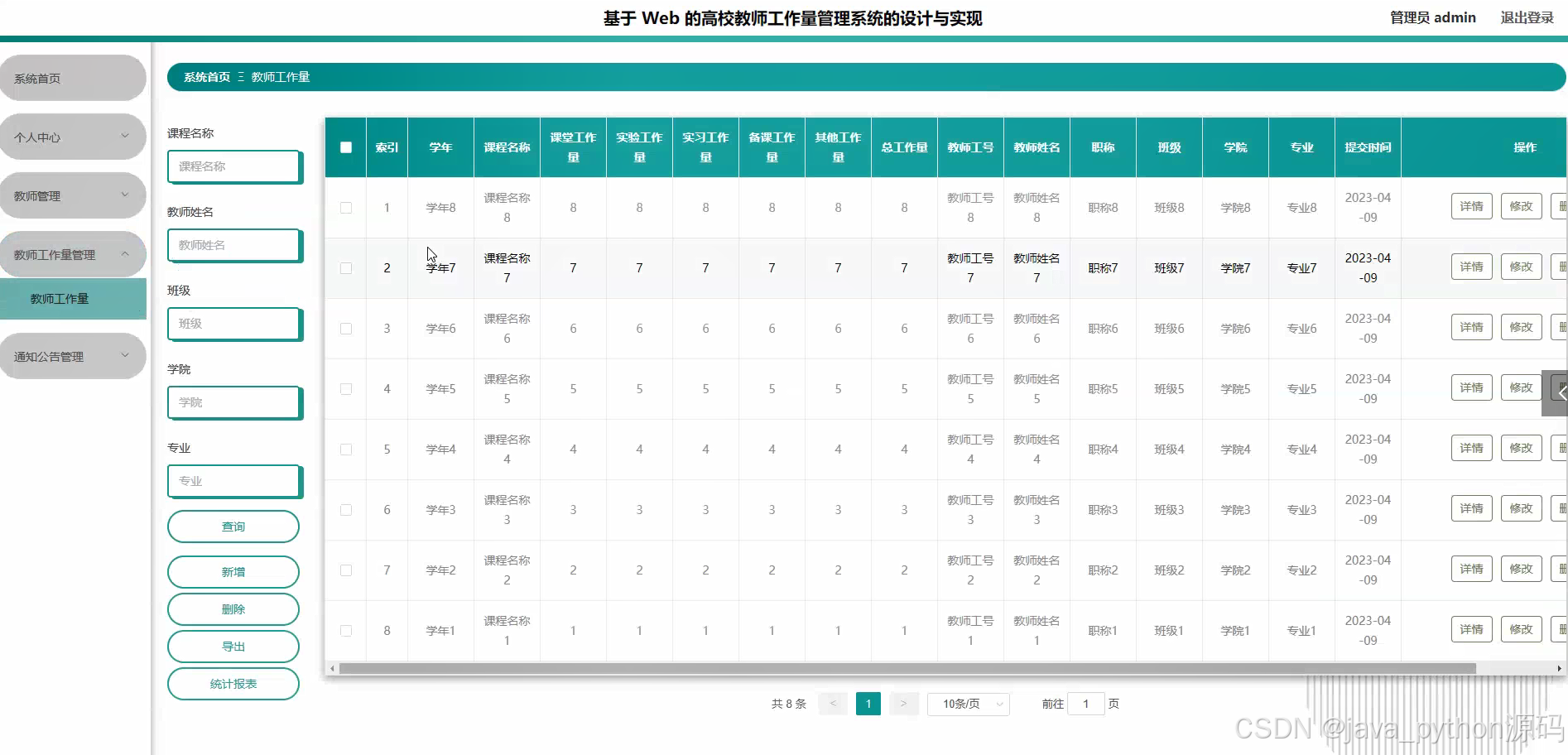The image size is (1568, 755).
Task: Open 系统首页 in the sidebar
Action: tap(73, 78)
